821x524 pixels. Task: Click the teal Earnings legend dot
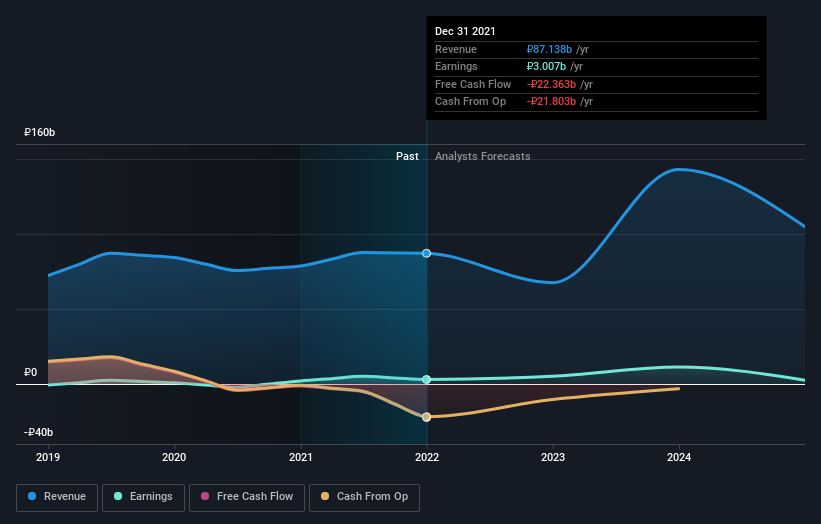pos(118,496)
